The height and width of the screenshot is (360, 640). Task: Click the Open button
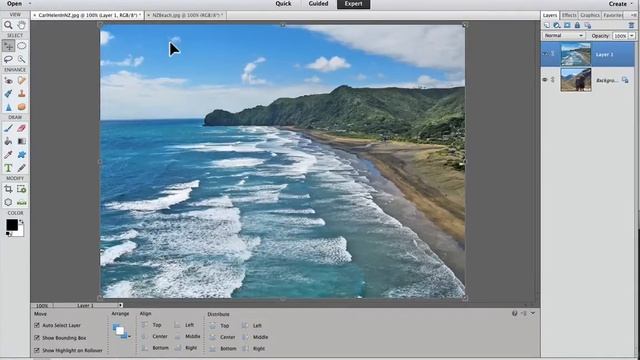pyautogui.click(x=15, y=4)
